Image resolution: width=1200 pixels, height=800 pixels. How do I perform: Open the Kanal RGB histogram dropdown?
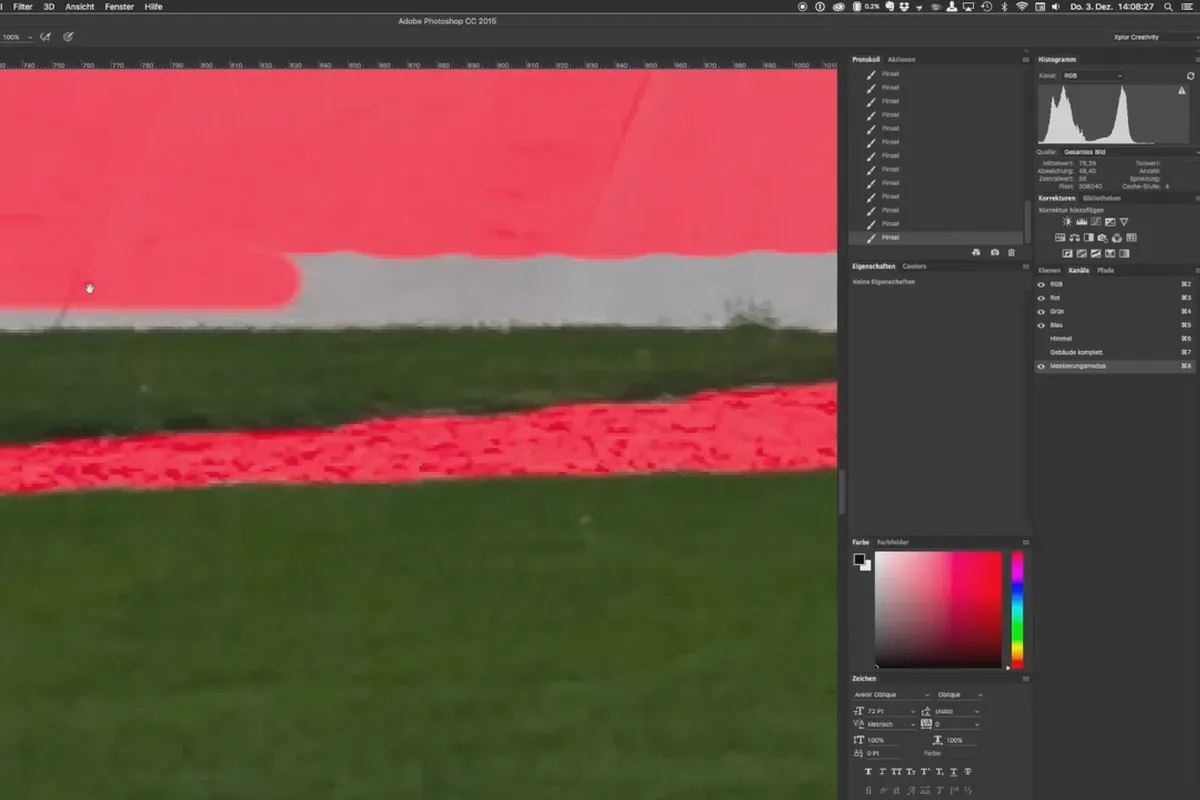pyautogui.click(x=1092, y=76)
